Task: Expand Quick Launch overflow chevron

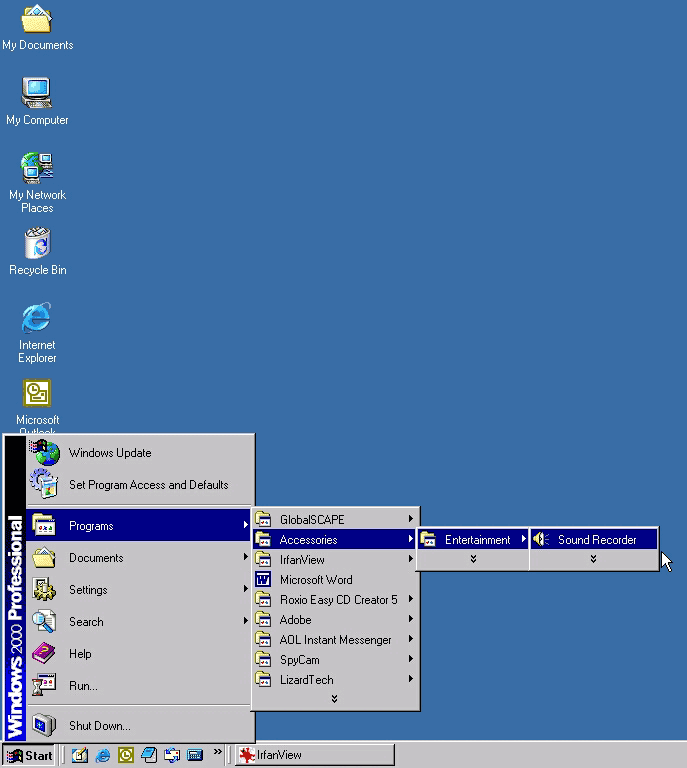Action: (217, 751)
